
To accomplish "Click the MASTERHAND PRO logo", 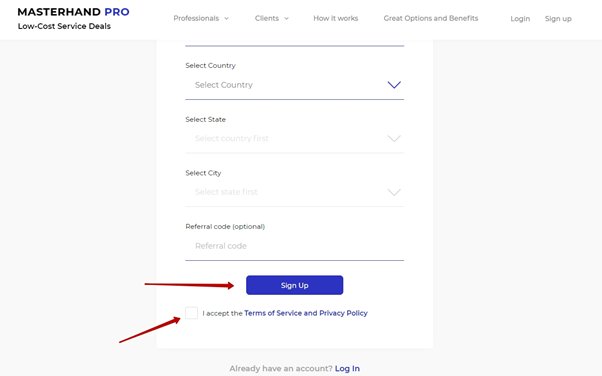I will click(73, 12).
